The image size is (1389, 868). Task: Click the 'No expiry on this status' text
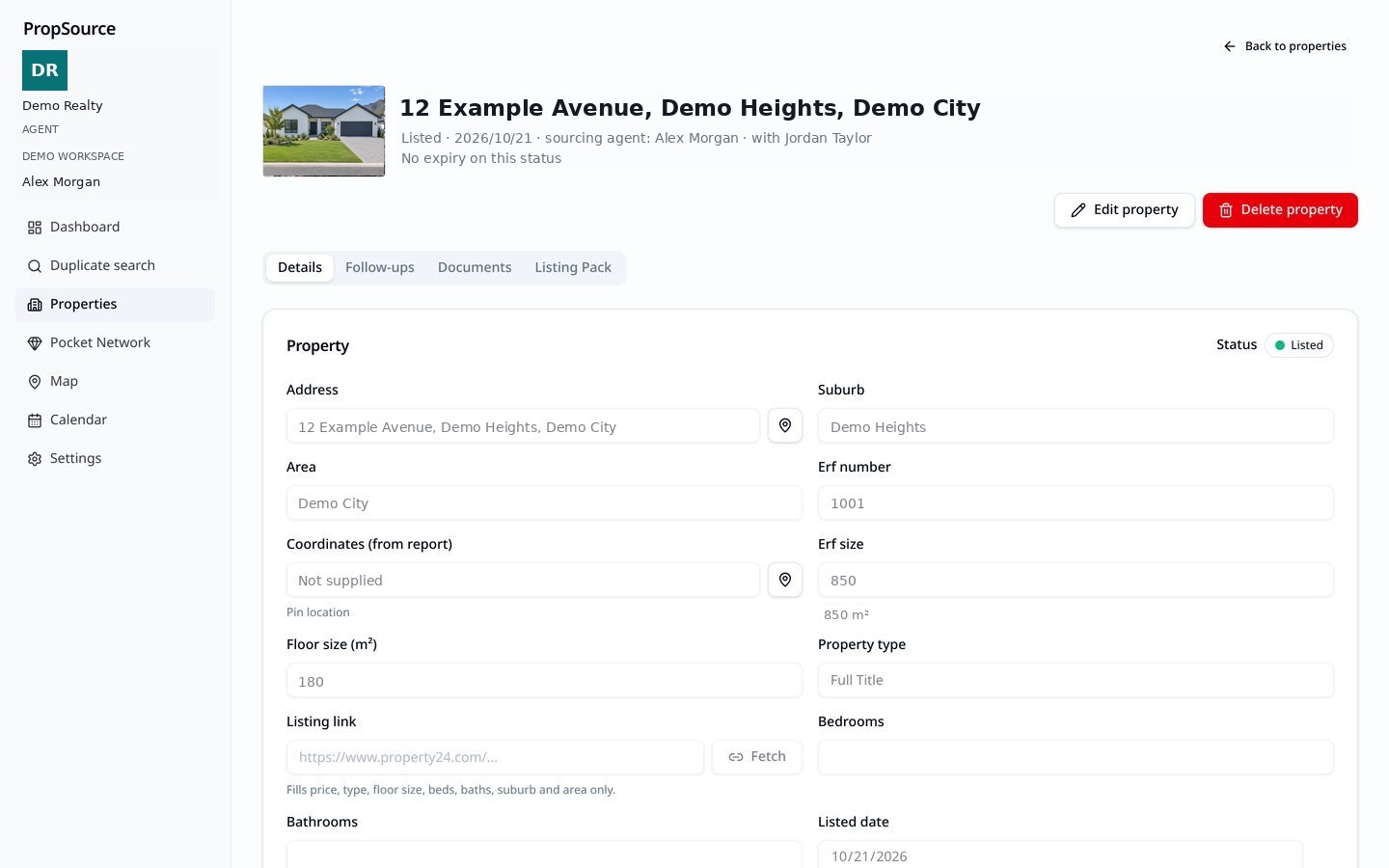(x=481, y=158)
